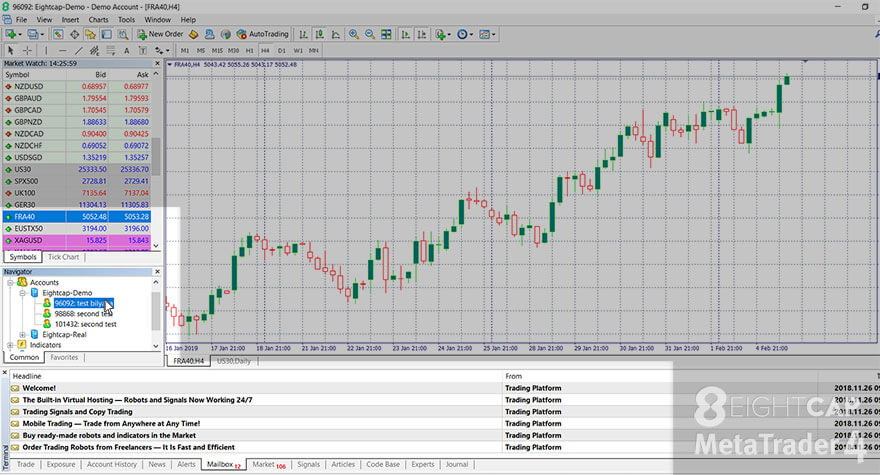Switch chart to candlesticks
The width and height of the screenshot is (880, 475).
coord(319,34)
